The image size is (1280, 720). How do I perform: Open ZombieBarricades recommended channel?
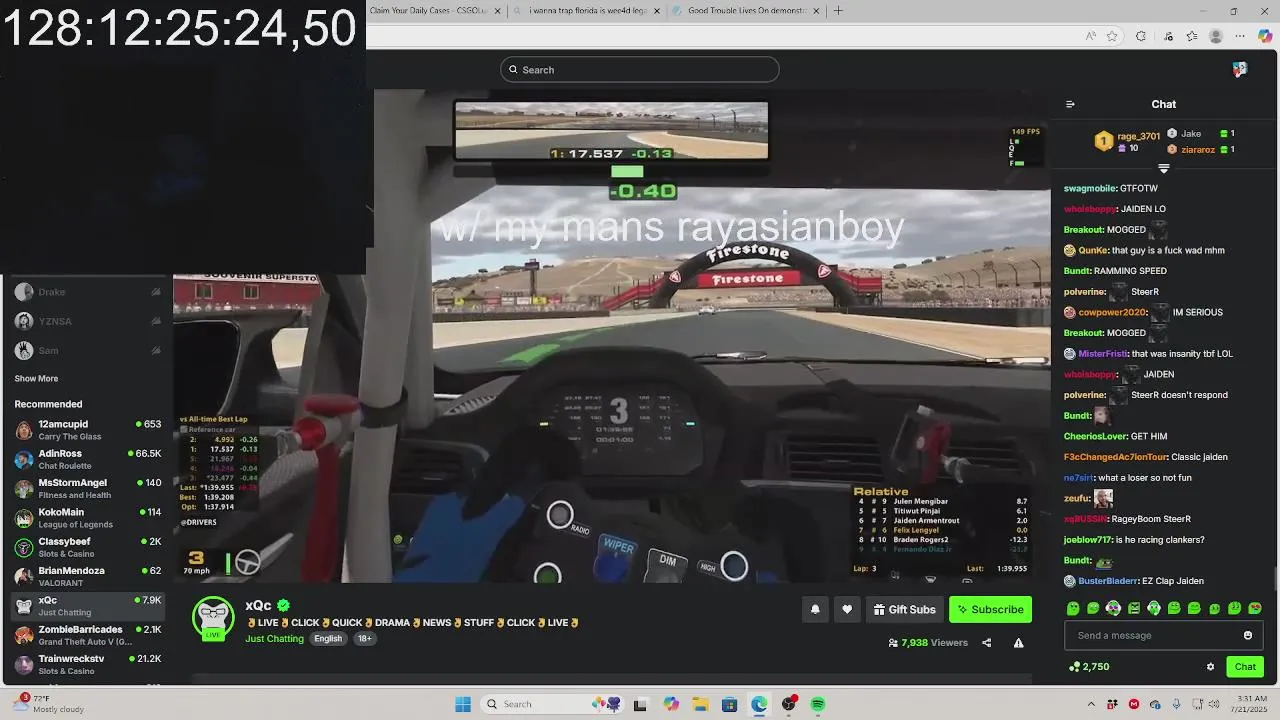[87, 635]
